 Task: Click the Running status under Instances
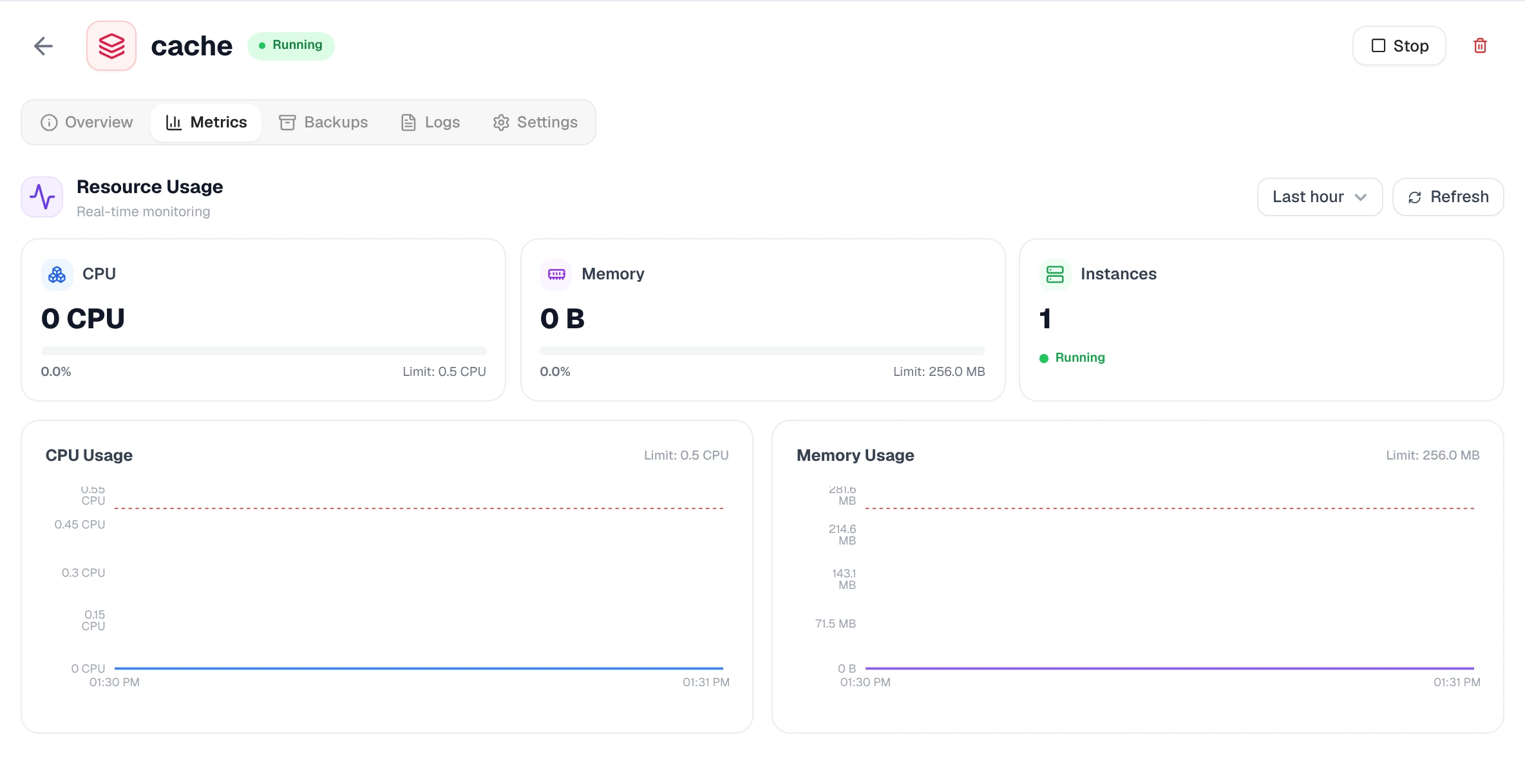point(1072,358)
